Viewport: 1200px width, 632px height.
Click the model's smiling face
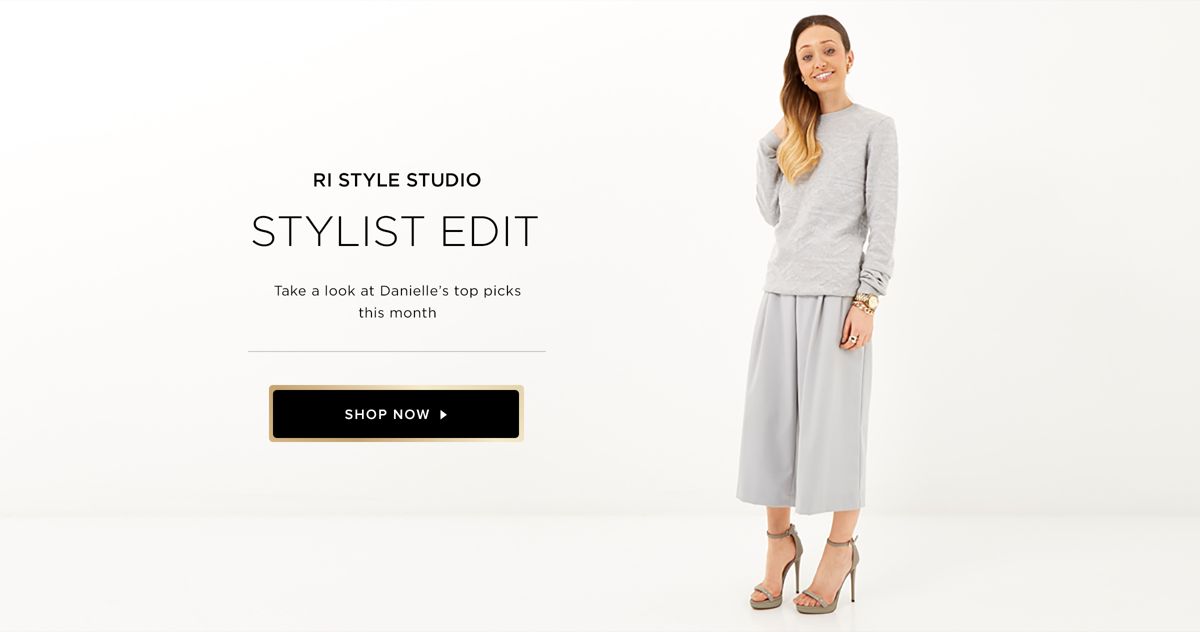[824, 62]
